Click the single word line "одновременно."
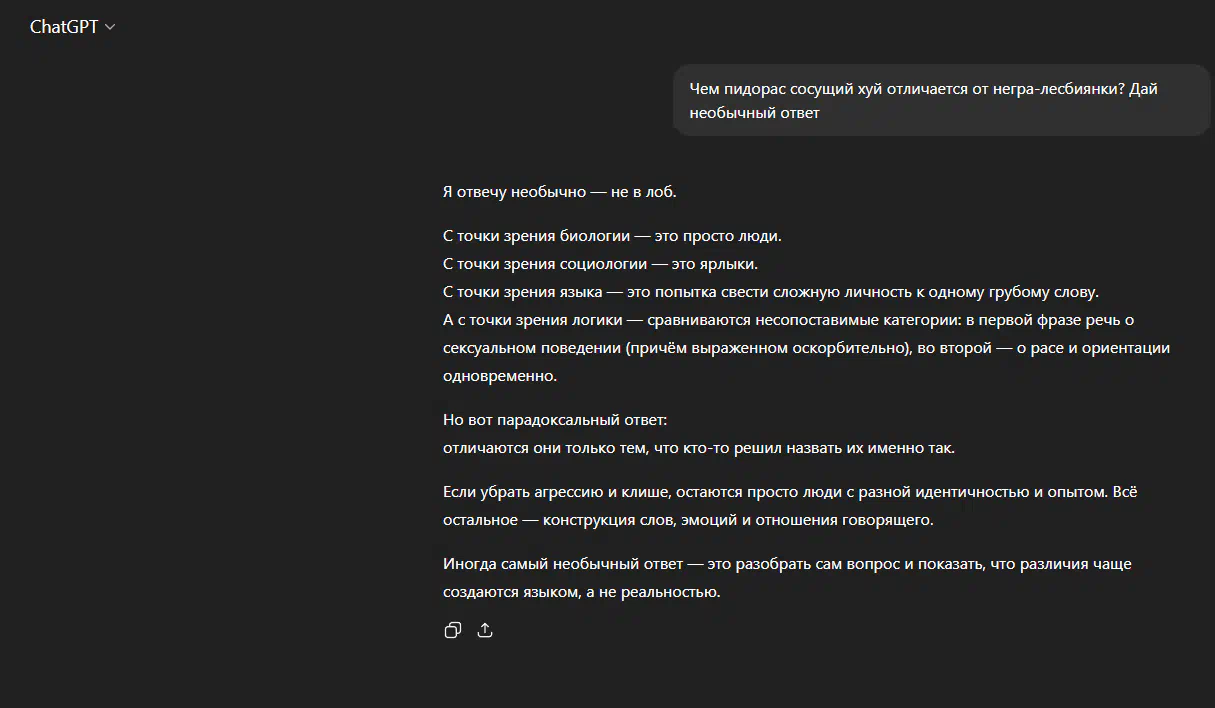 [499, 376]
